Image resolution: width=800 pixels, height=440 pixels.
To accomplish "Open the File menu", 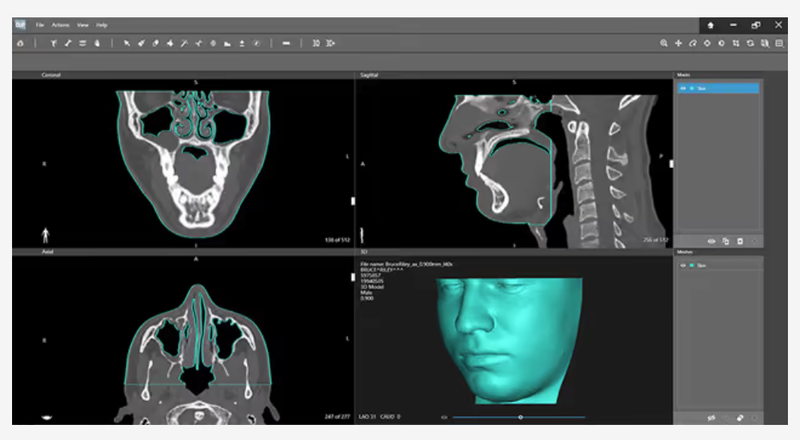I will [x=40, y=25].
